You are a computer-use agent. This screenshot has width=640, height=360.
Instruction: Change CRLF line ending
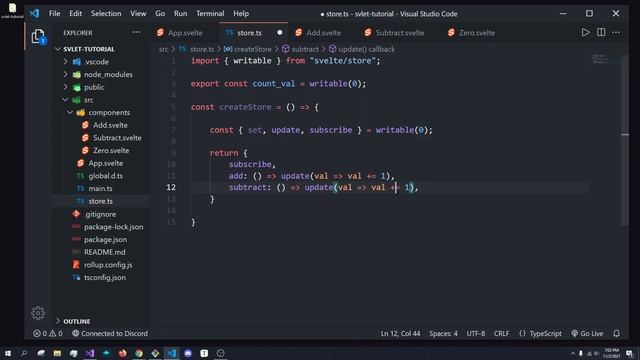point(501,333)
